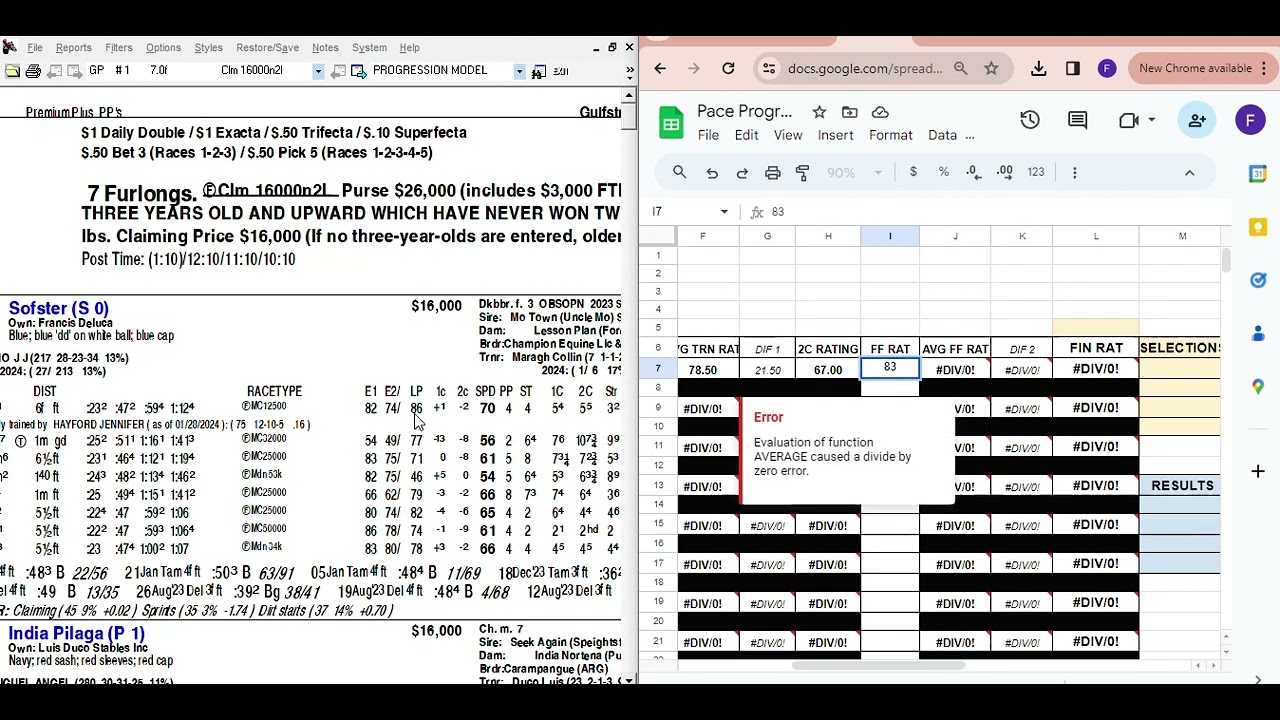Bookmark this page with star icon
1280x720 pixels.
991,68
